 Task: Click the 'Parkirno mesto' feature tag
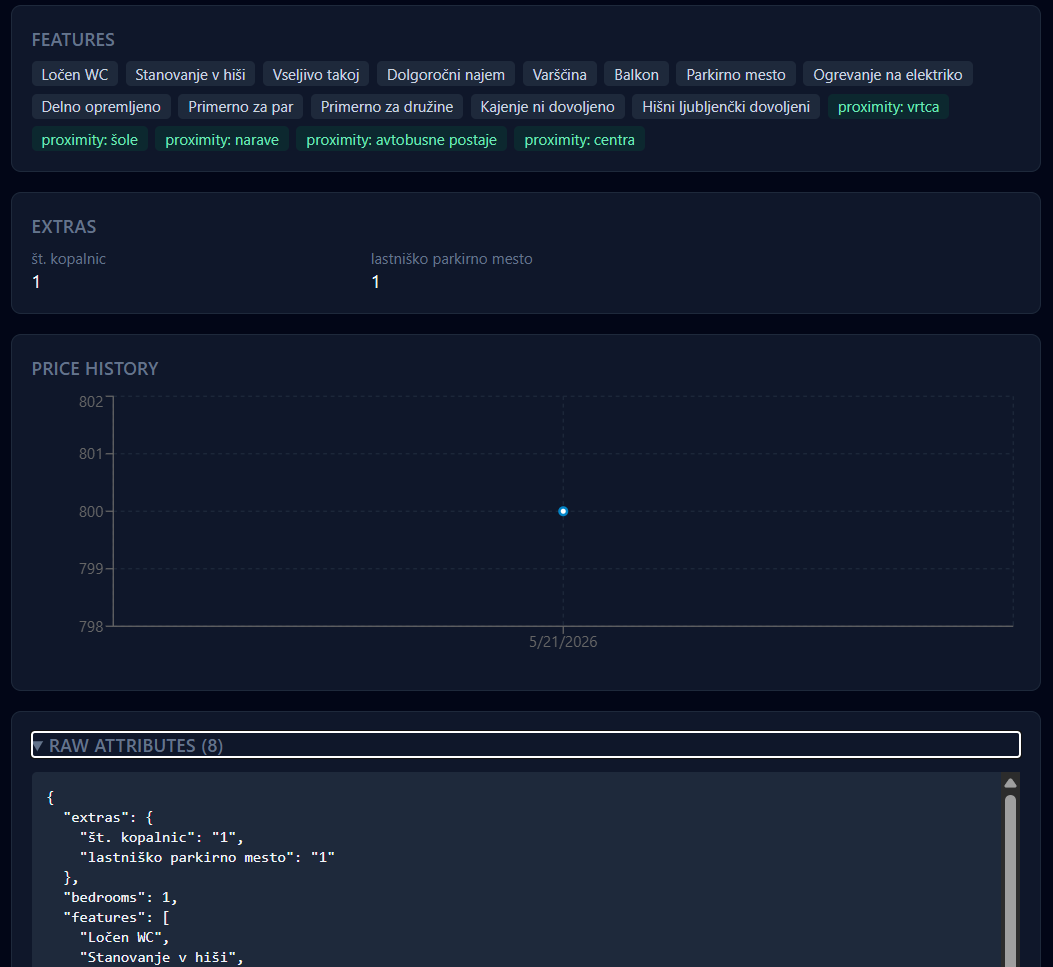pos(735,74)
